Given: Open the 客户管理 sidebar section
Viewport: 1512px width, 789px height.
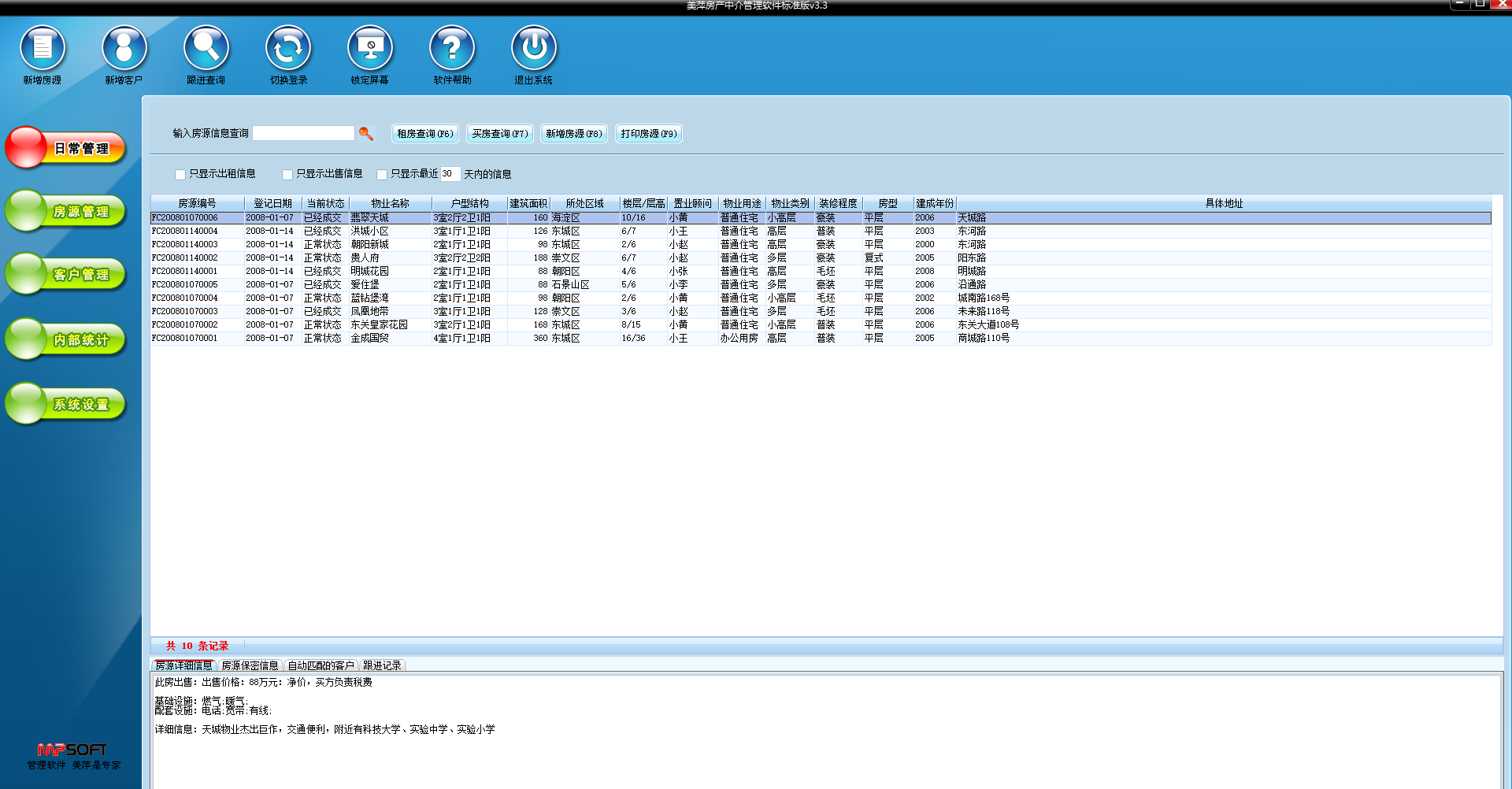Looking at the screenshot, I should pyautogui.click(x=66, y=274).
